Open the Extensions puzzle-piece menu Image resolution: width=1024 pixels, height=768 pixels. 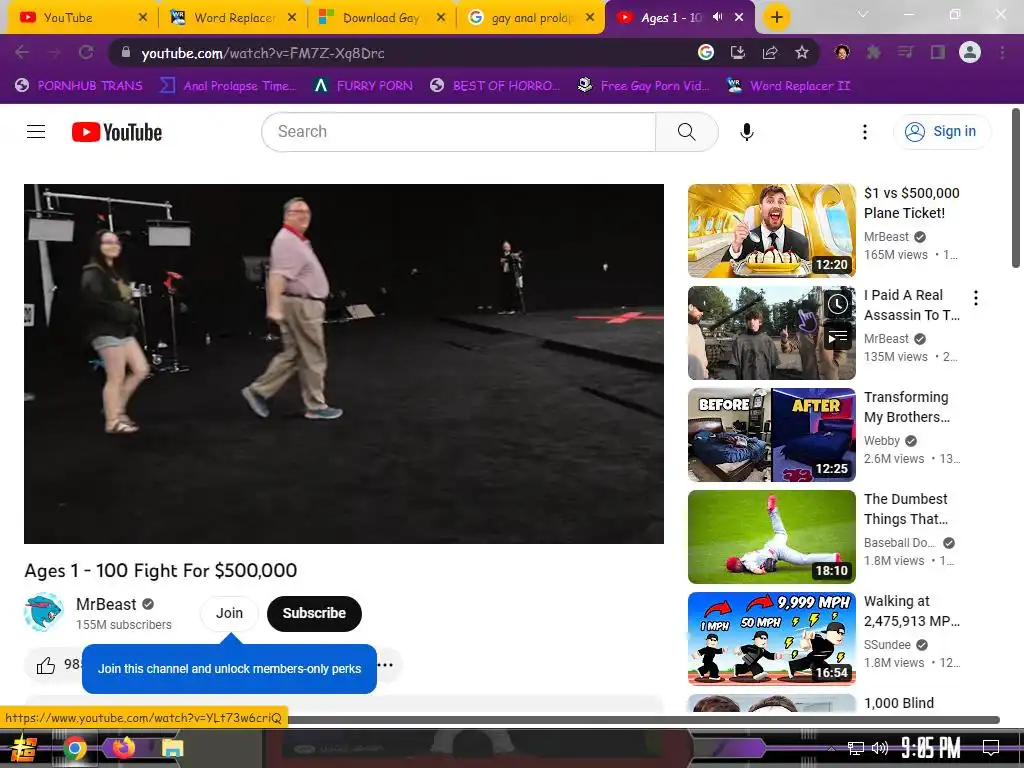coord(873,52)
